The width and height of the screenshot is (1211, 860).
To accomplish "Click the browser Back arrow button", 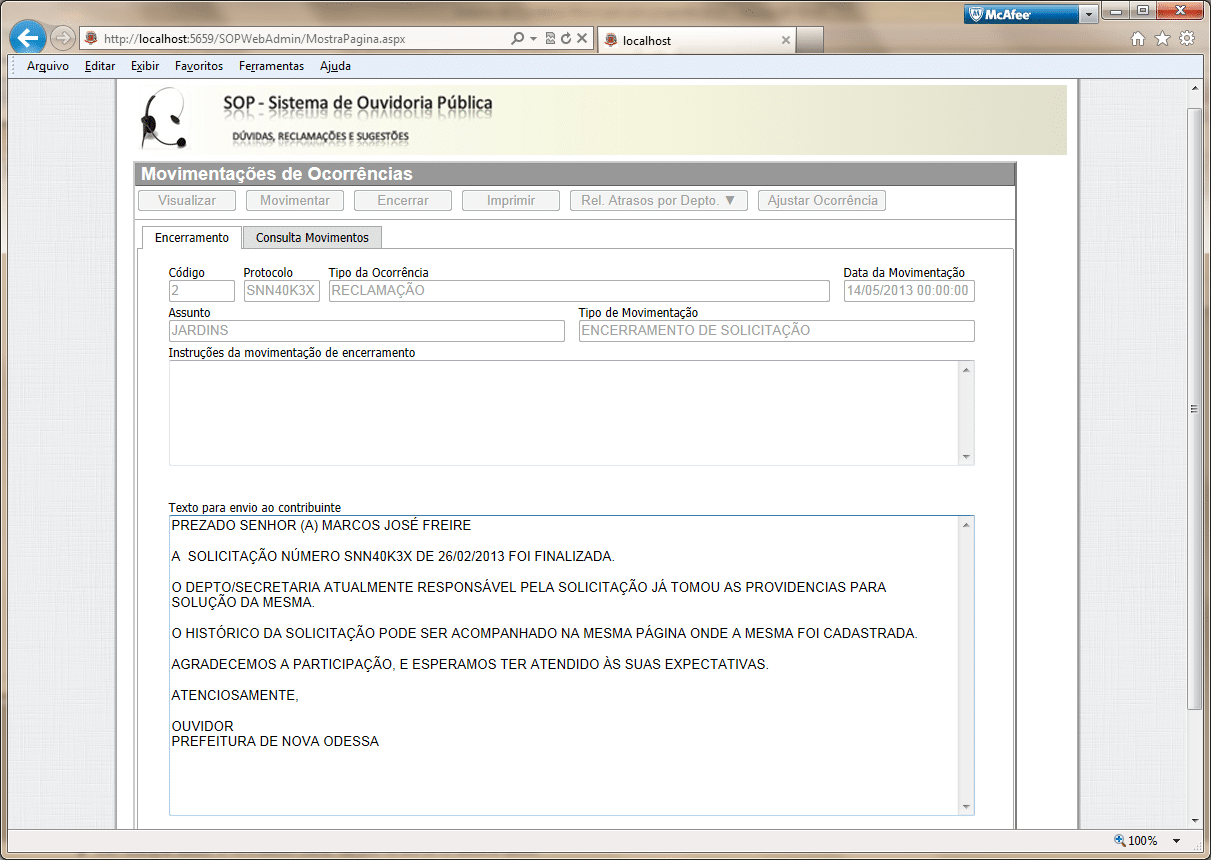I will click(28, 39).
